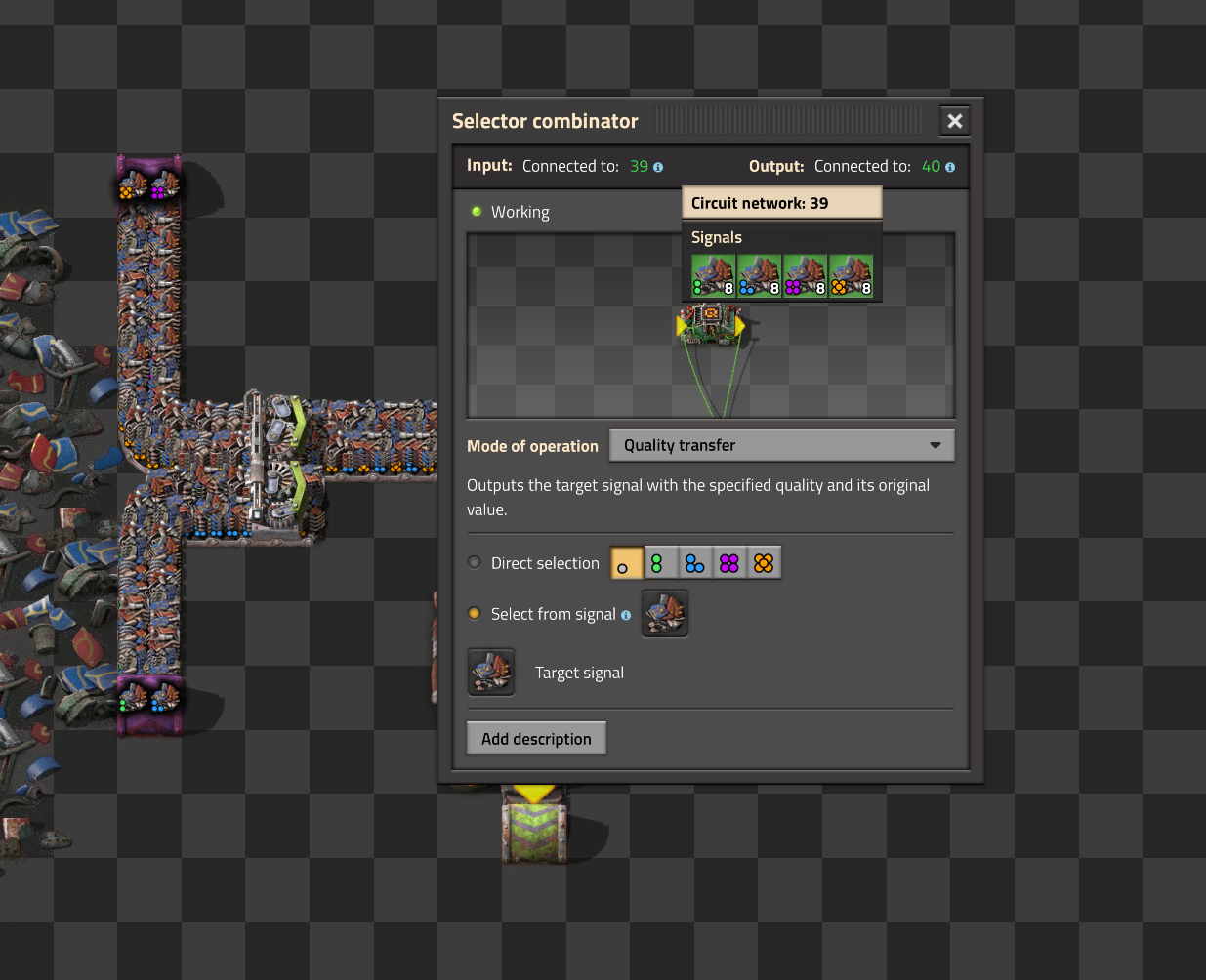The width and height of the screenshot is (1206, 980).
Task: Select the Select from signal radio button
Action: coord(475,613)
